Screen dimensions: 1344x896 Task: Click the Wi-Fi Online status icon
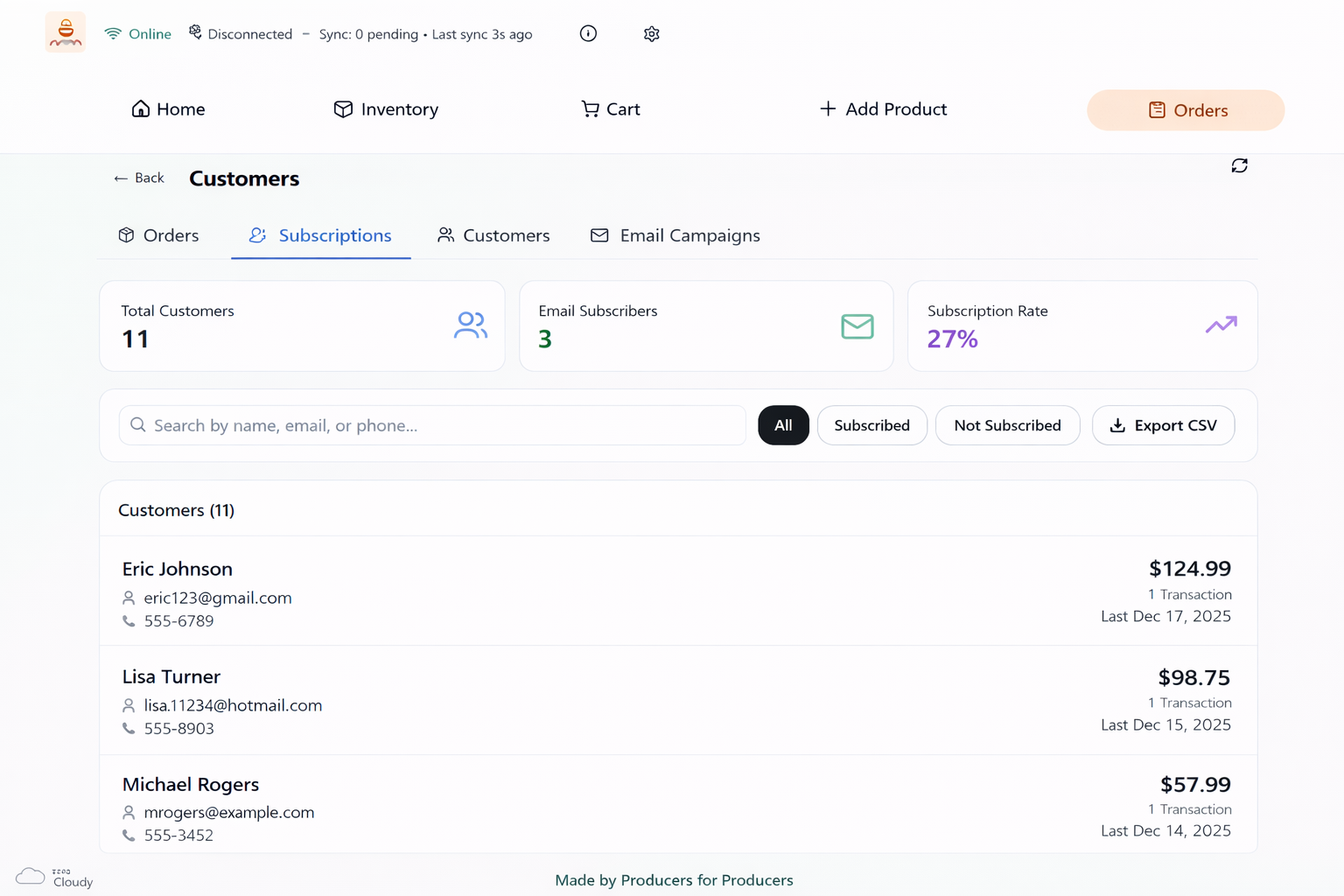point(113,33)
